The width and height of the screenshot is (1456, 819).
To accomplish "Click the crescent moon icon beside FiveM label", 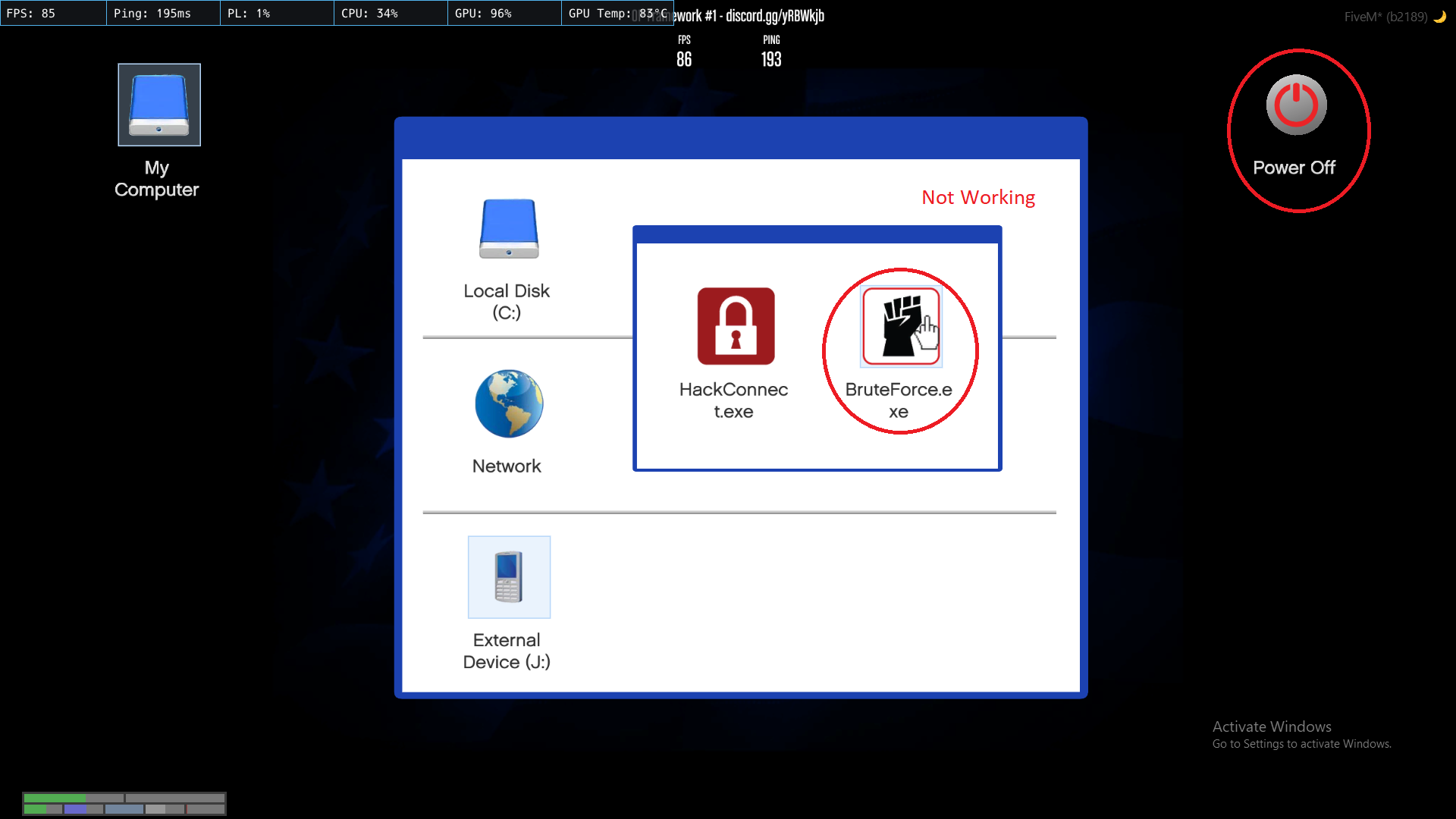I will tap(1439, 16).
